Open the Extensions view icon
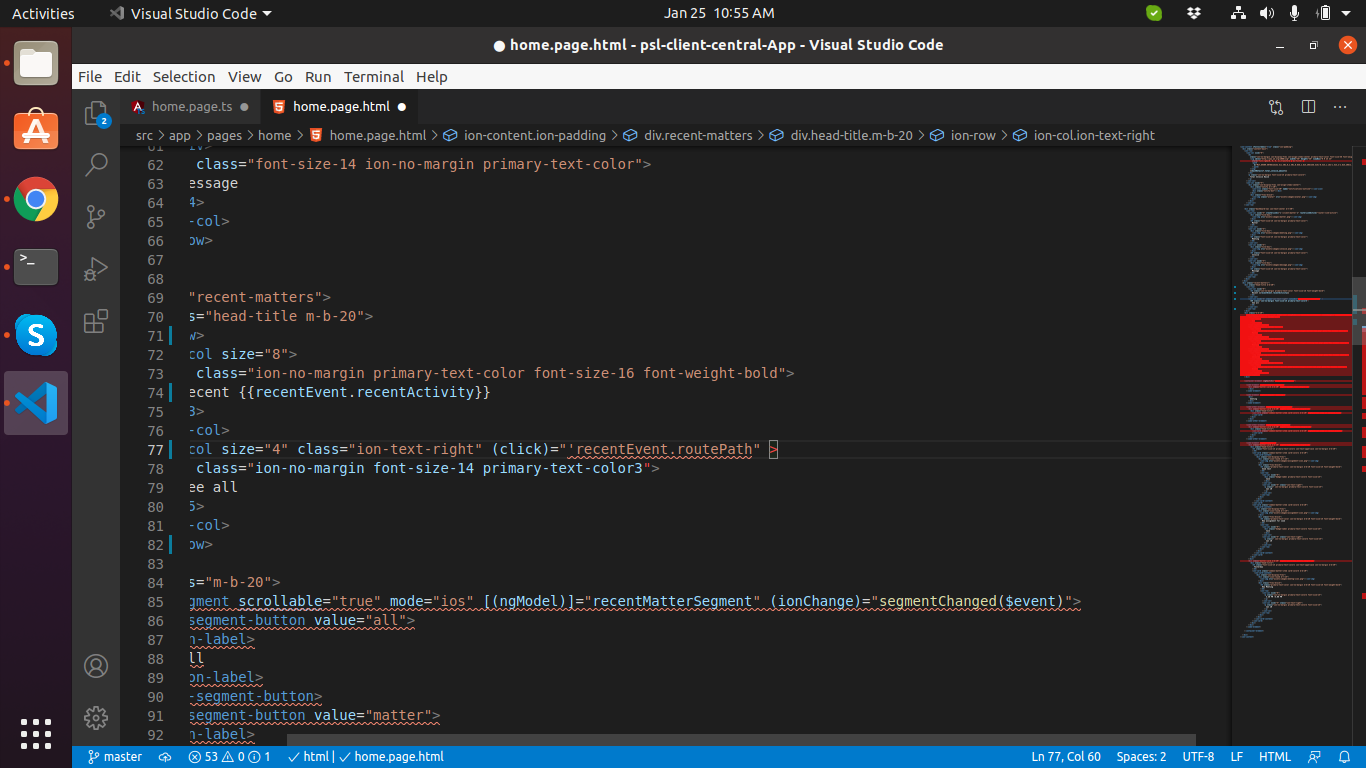Viewport: 1366px width, 768px height. [x=96, y=321]
